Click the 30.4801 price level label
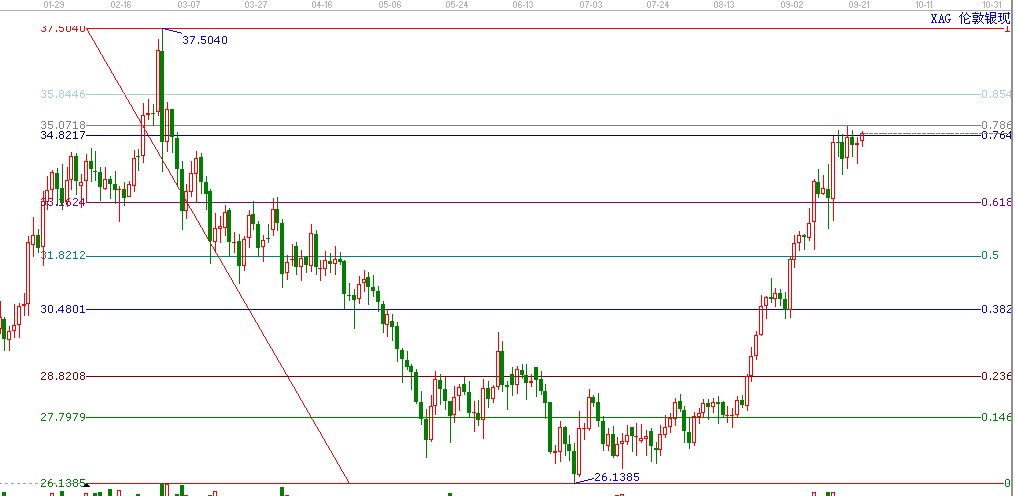Screen dimensions: 1015x496 (x=62, y=310)
